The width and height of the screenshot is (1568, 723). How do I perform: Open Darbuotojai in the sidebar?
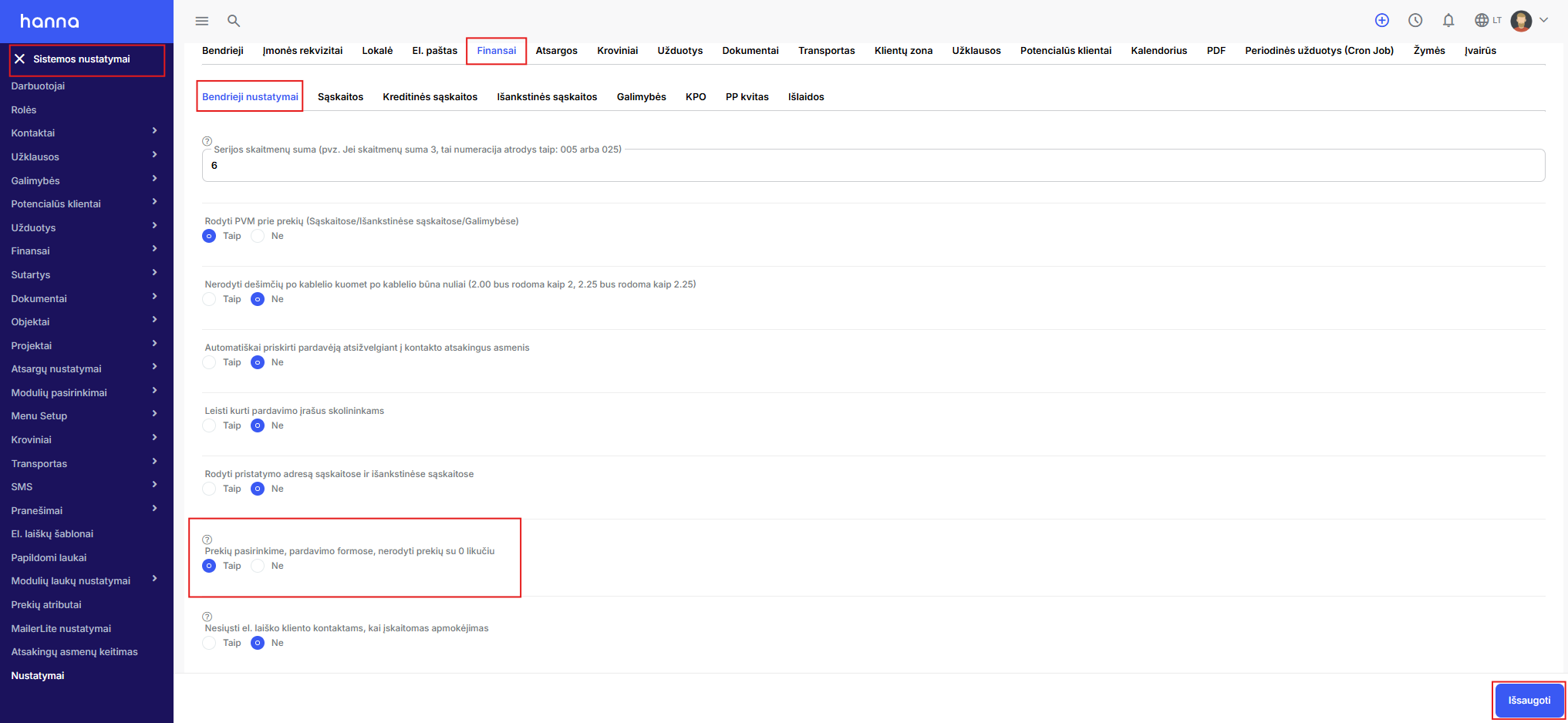tap(38, 86)
